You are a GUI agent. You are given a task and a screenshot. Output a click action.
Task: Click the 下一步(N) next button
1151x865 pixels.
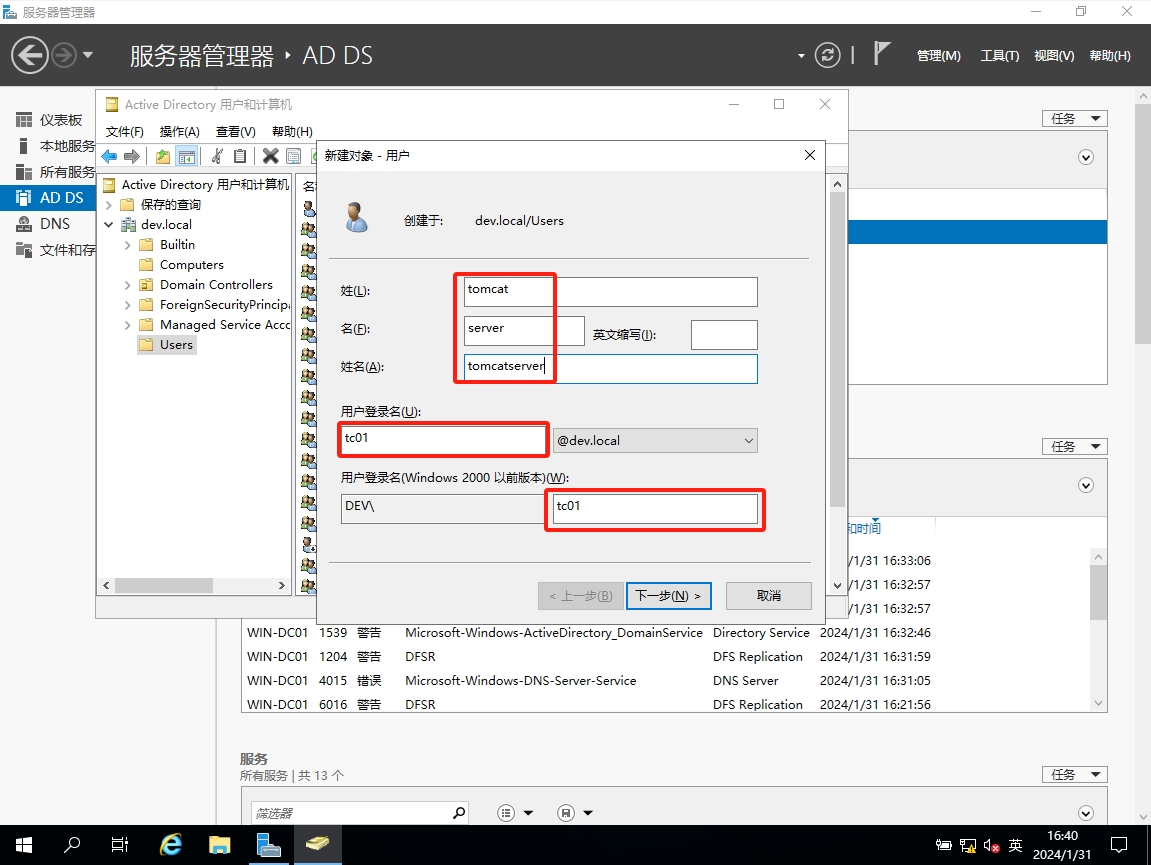668,596
